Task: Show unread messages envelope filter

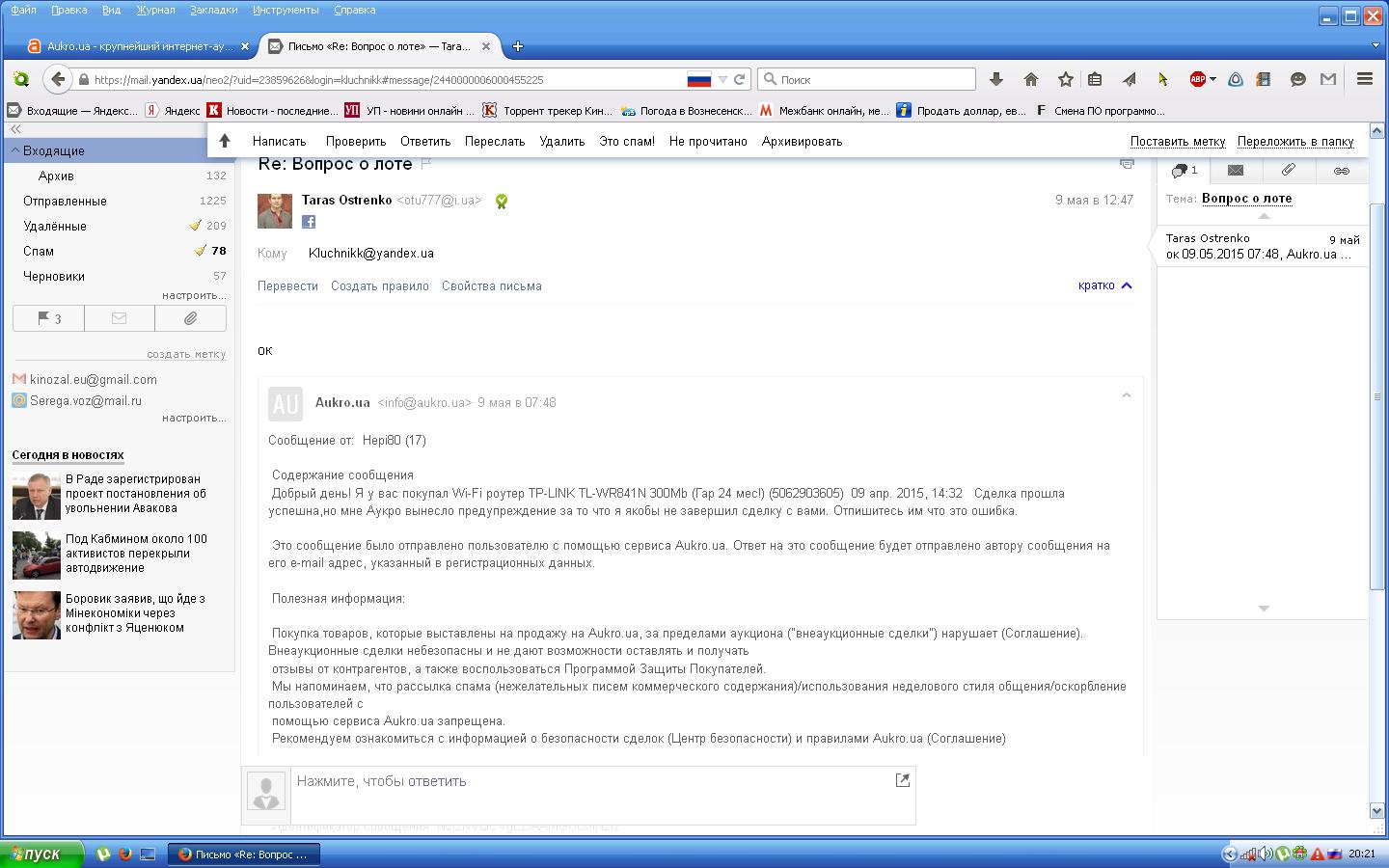Action: [x=120, y=318]
